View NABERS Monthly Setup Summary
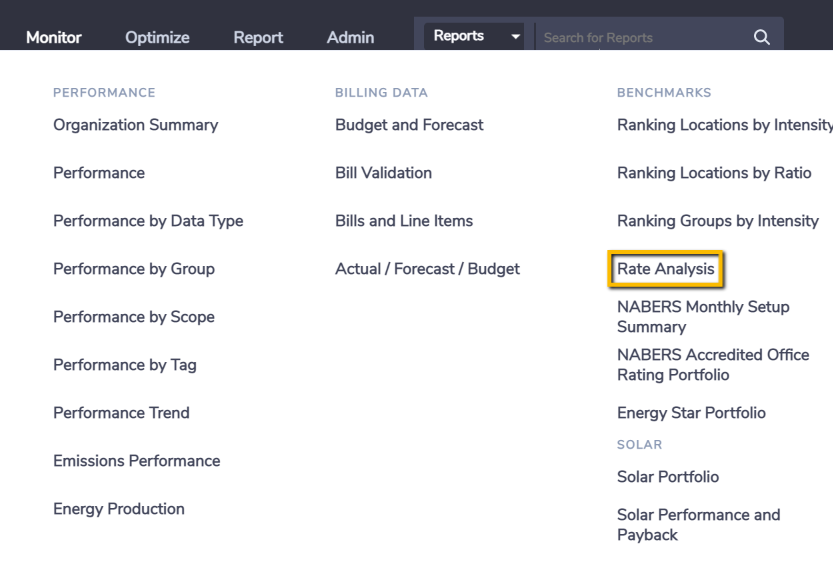833x562 pixels. [x=703, y=317]
